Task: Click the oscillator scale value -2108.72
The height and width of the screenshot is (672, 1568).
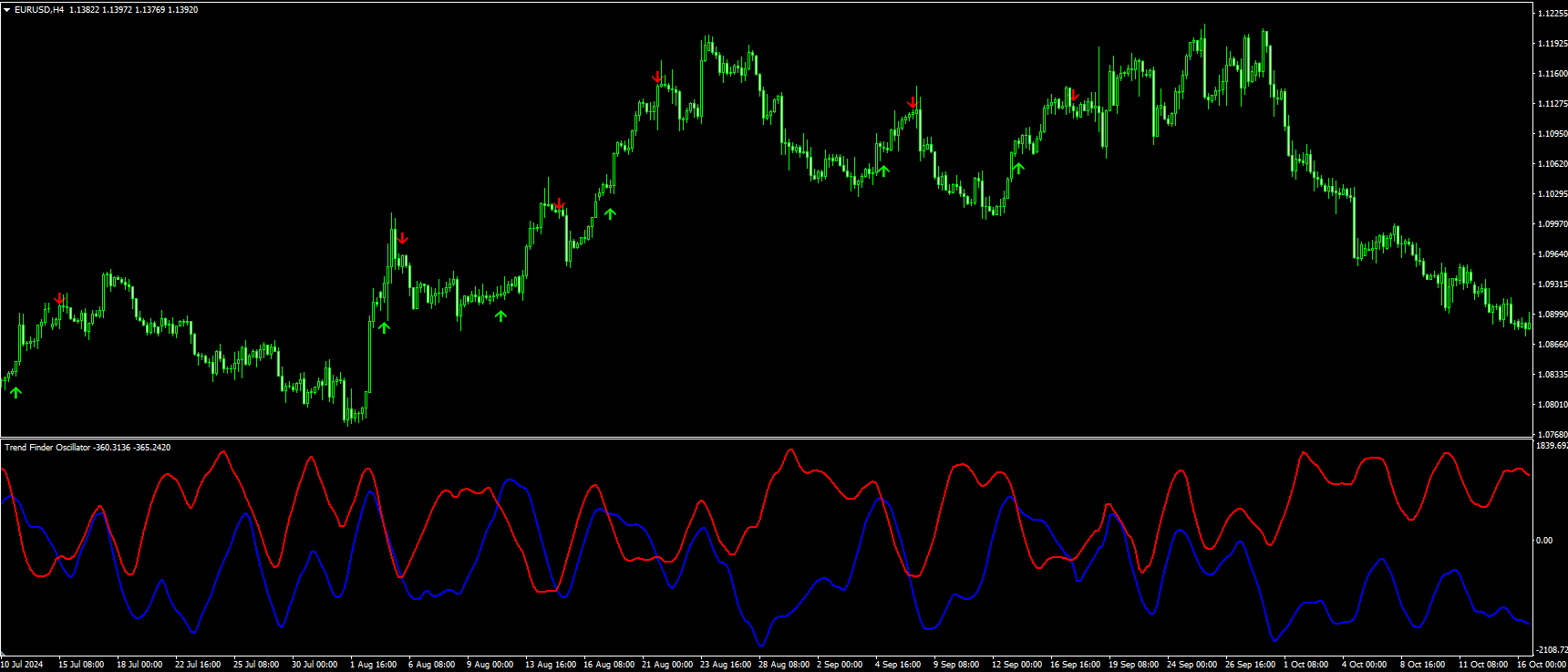Action: point(1552,650)
